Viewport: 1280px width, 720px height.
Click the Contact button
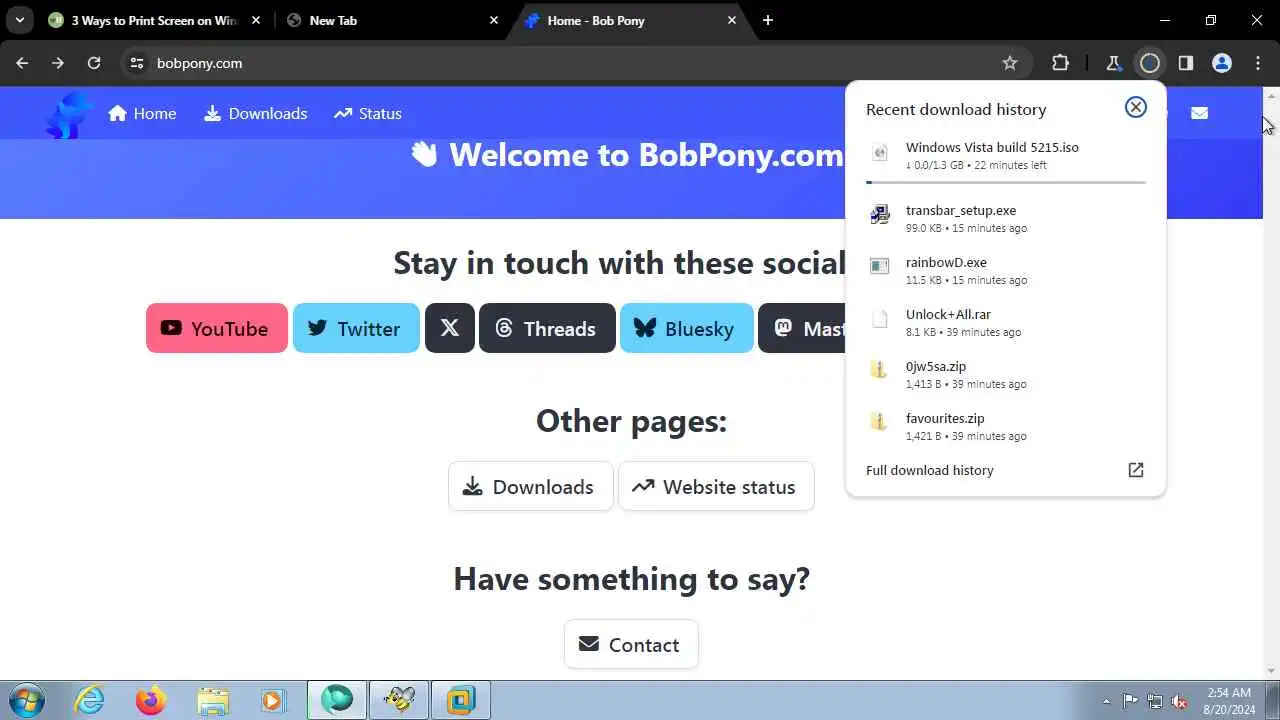pos(631,645)
